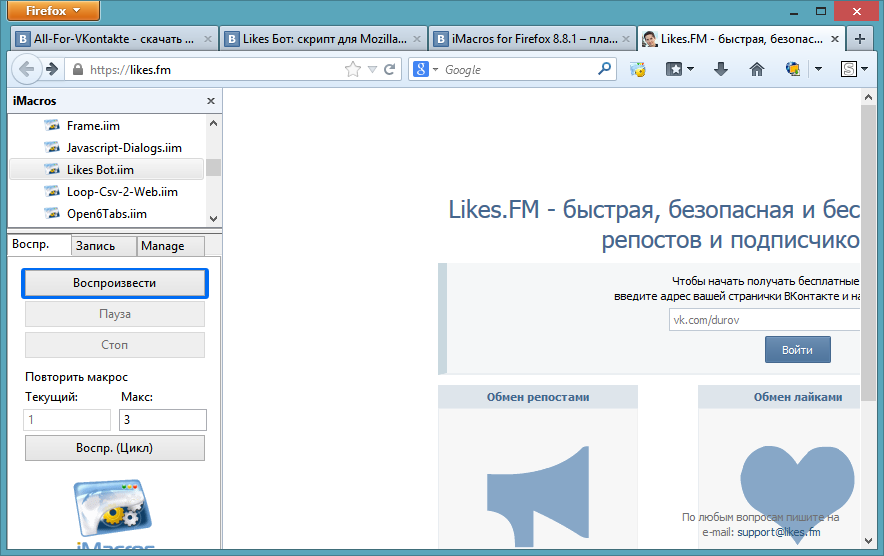Image resolution: width=884 pixels, height=556 pixels.
Task: Click the Пауза button
Action: 115,314
